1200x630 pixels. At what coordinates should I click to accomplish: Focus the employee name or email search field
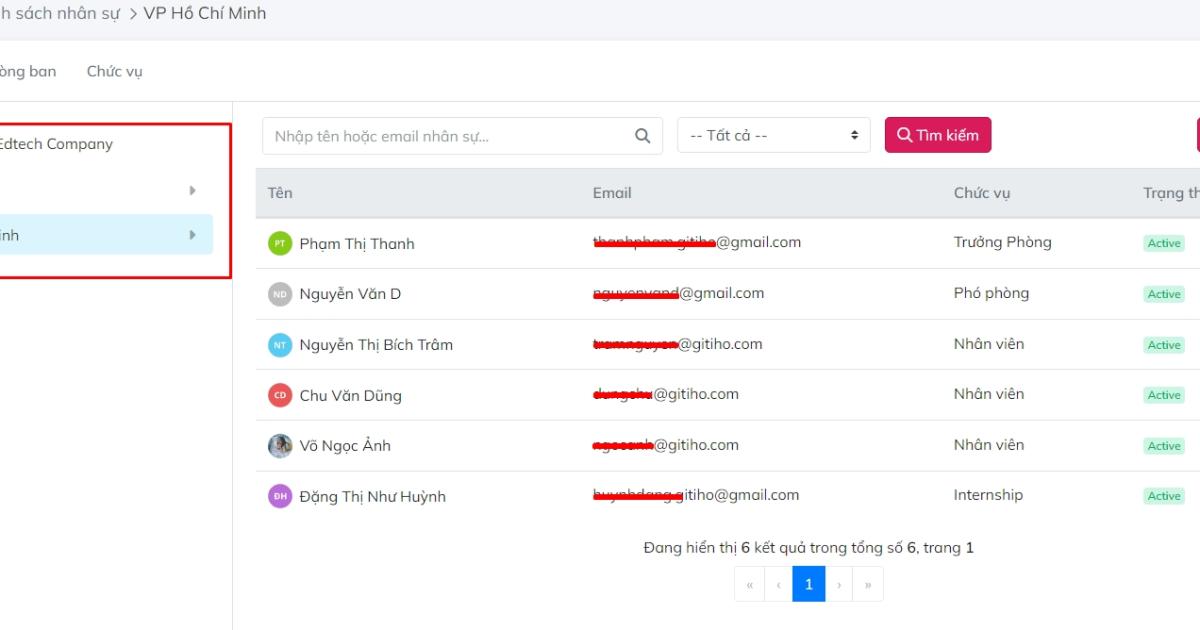coord(450,136)
